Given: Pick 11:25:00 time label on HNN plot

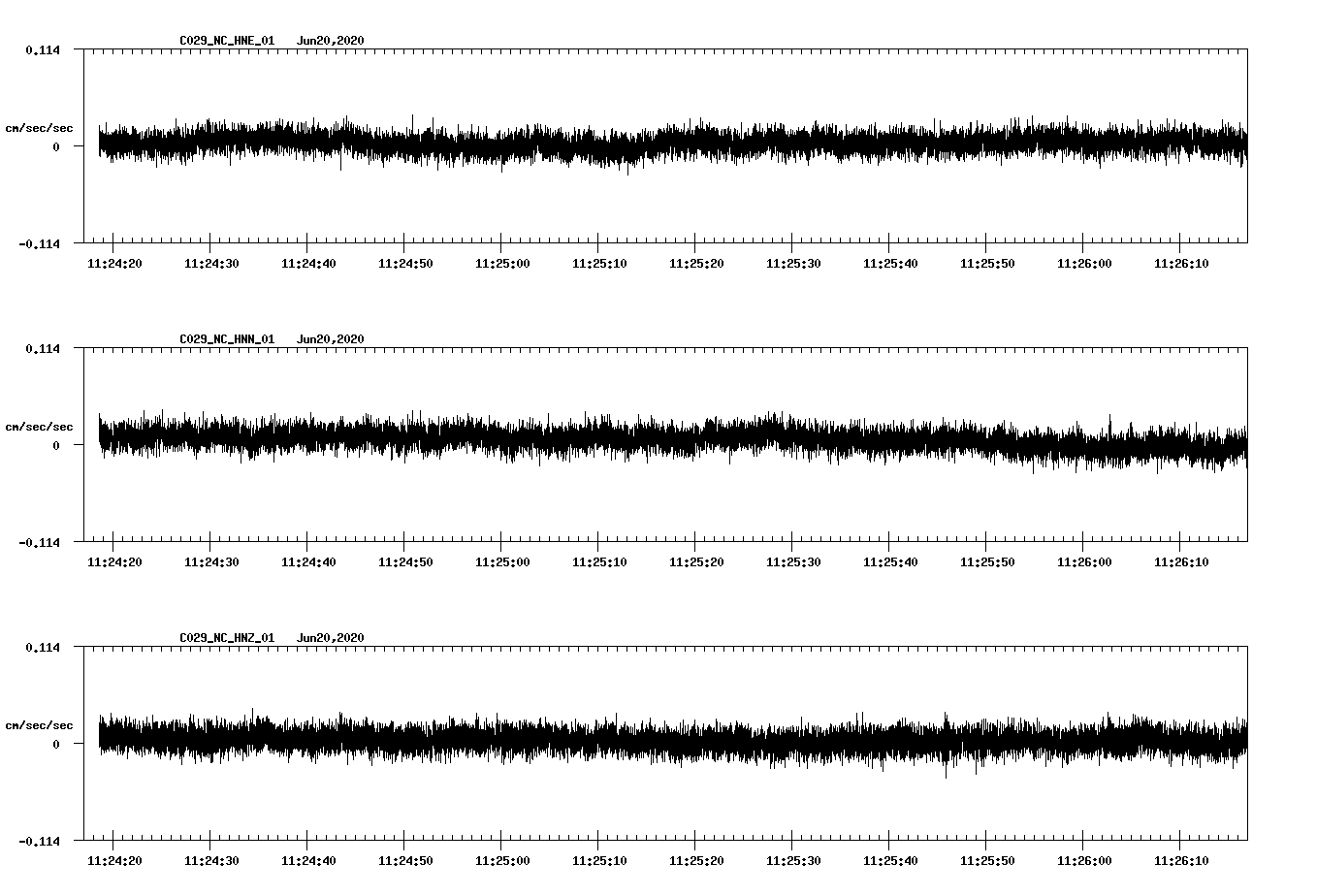Looking at the screenshot, I should 502,562.
